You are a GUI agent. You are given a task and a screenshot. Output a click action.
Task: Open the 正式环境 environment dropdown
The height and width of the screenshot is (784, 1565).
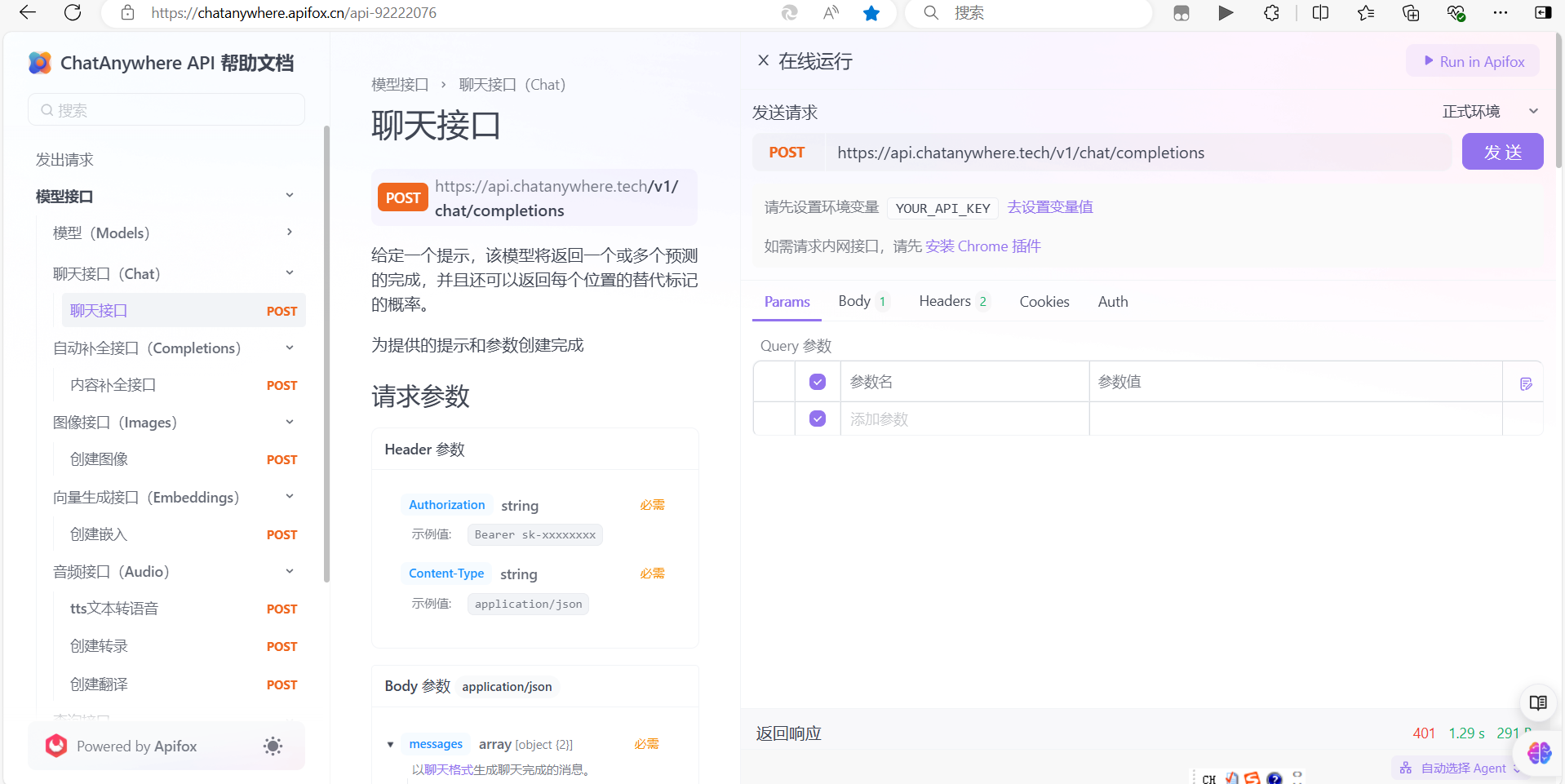click(x=1490, y=111)
